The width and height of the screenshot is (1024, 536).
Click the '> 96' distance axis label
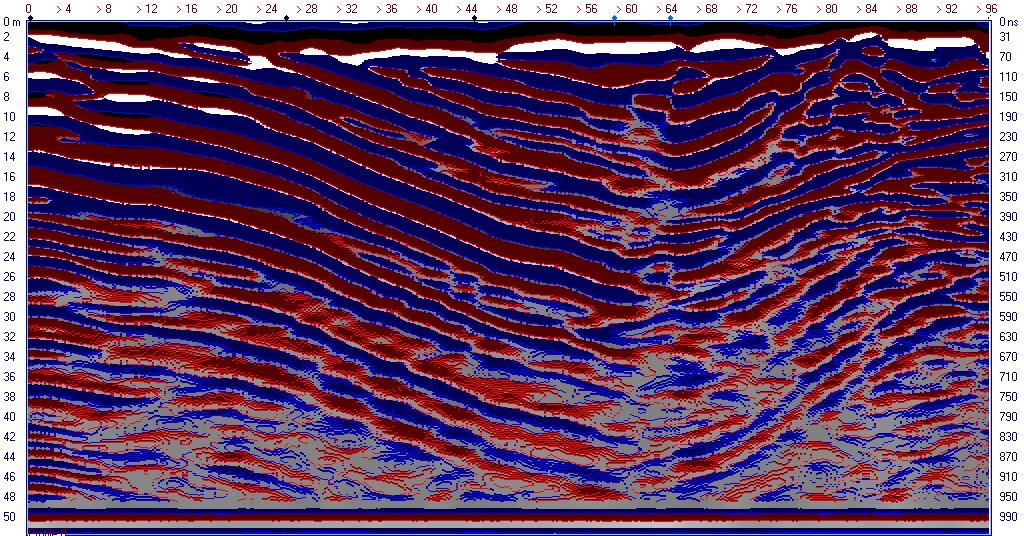pos(987,8)
